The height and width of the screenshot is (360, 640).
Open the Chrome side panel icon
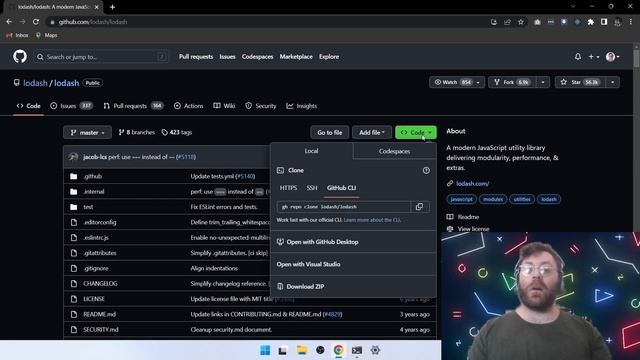(604, 22)
